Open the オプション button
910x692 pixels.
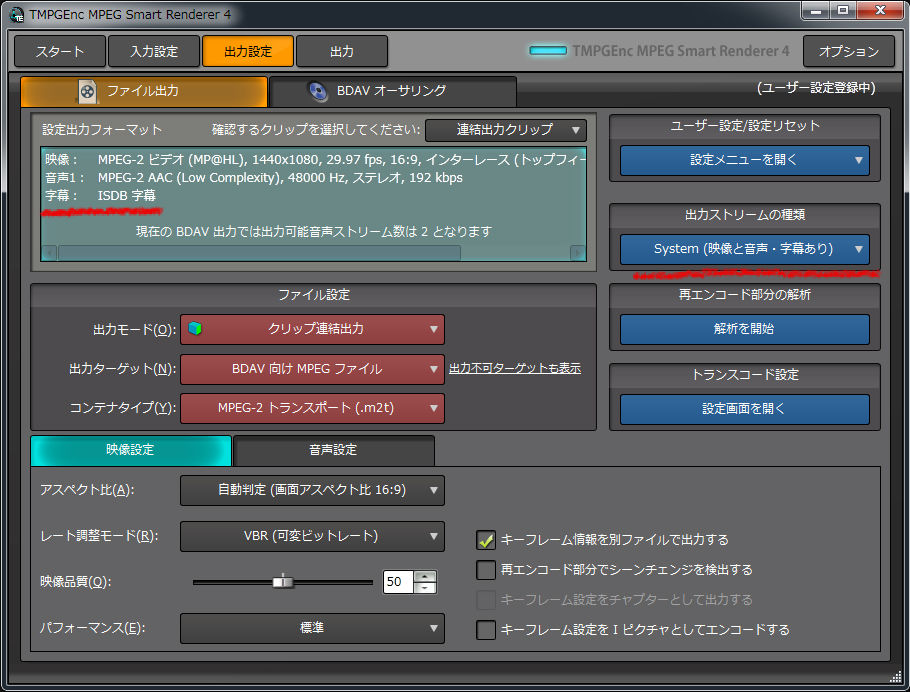point(849,51)
